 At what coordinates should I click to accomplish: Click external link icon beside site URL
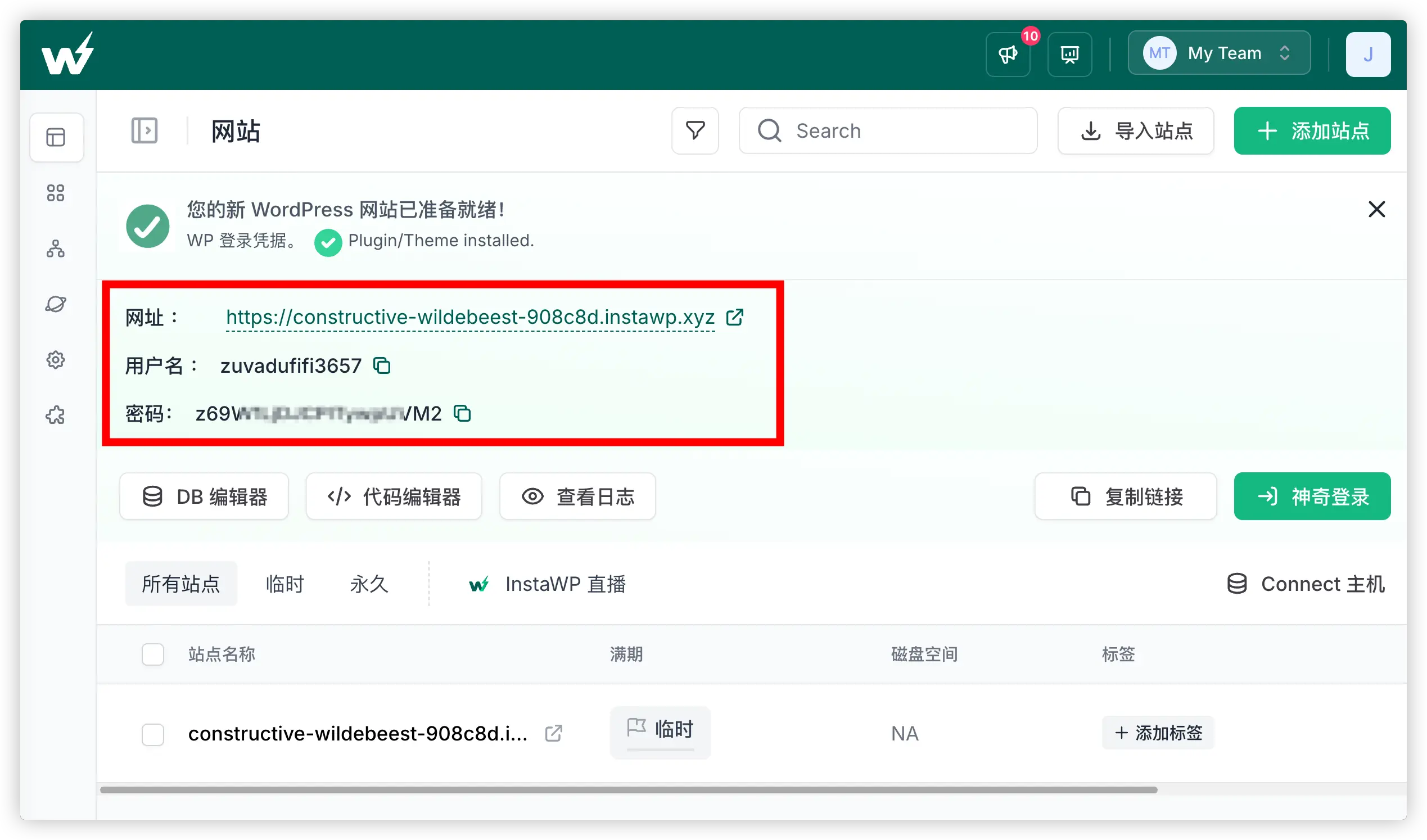click(x=734, y=317)
